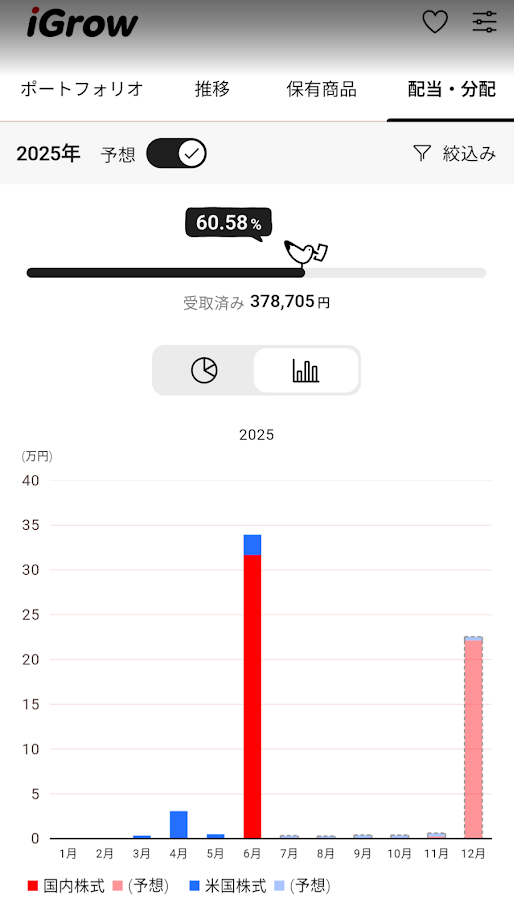Screen dimensions: 514x903
Task: Open the ポートフォリオ tab
Action: click(82, 89)
